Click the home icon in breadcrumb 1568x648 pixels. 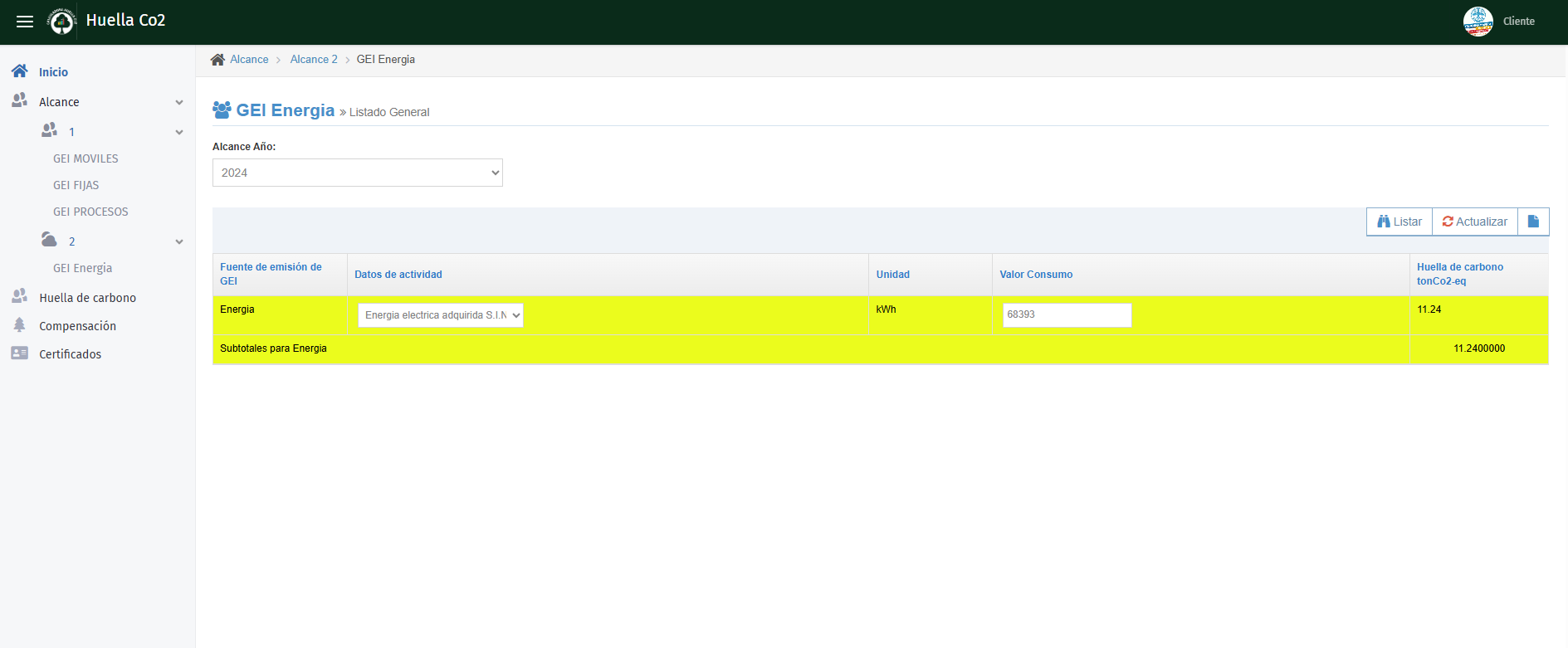217,60
